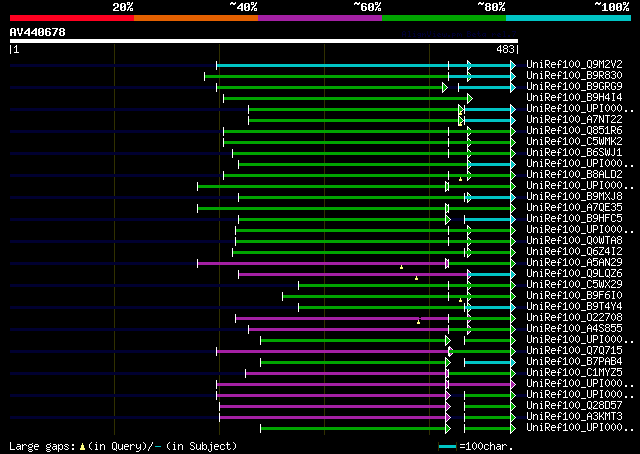Select the UniRef100_A3KMT3 label
The image size is (640, 454).
pyautogui.click(x=574, y=417)
